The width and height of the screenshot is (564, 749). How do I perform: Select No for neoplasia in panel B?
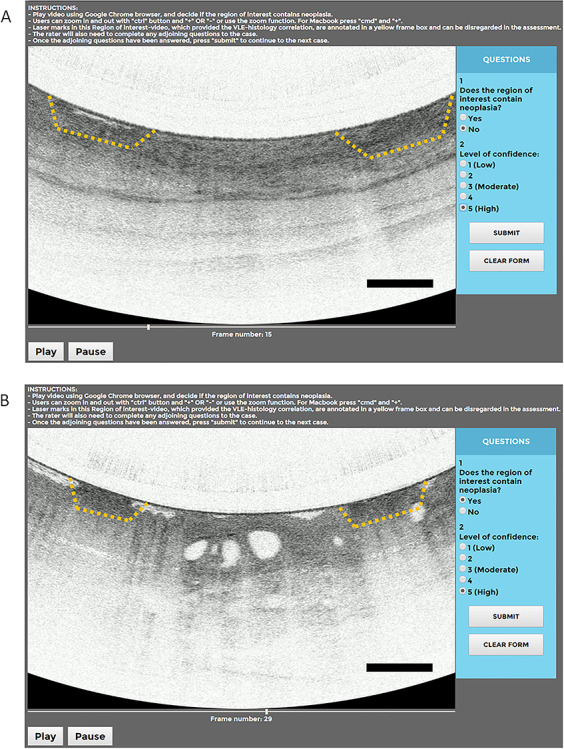coord(462,511)
